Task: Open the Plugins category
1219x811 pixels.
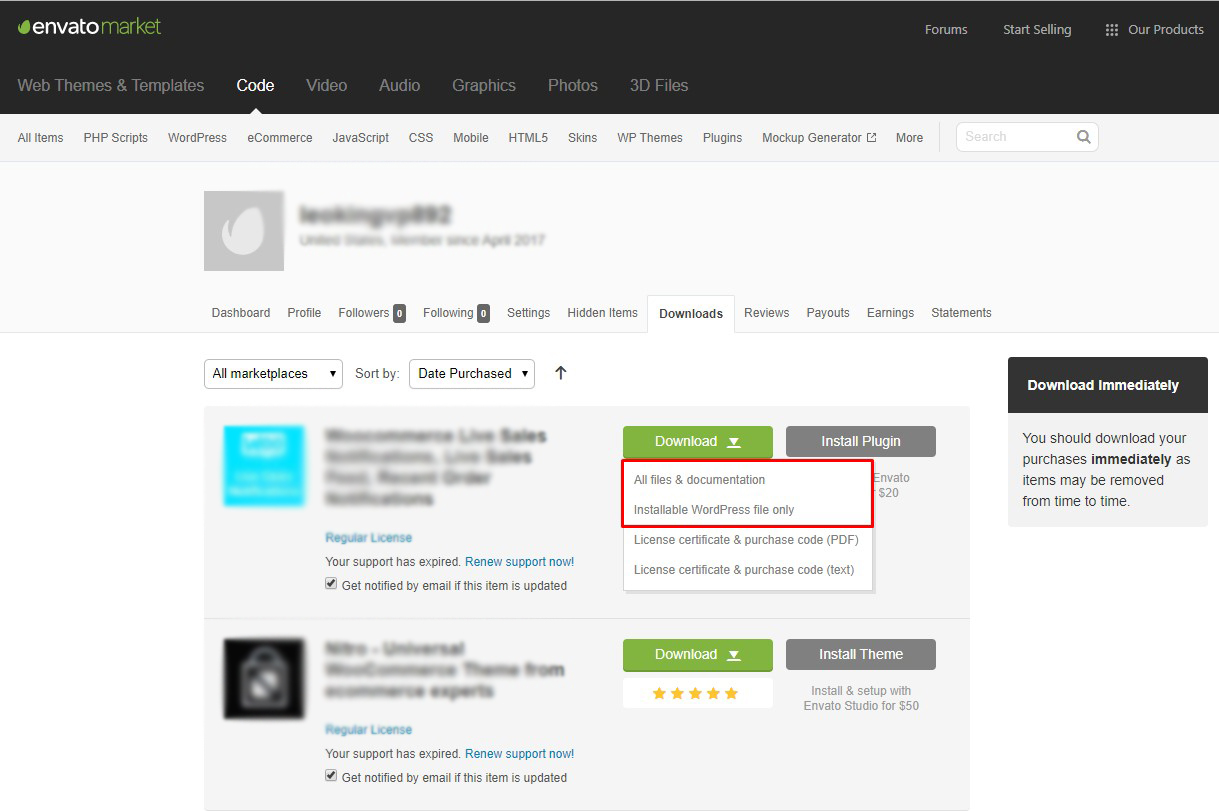Action: [x=722, y=138]
